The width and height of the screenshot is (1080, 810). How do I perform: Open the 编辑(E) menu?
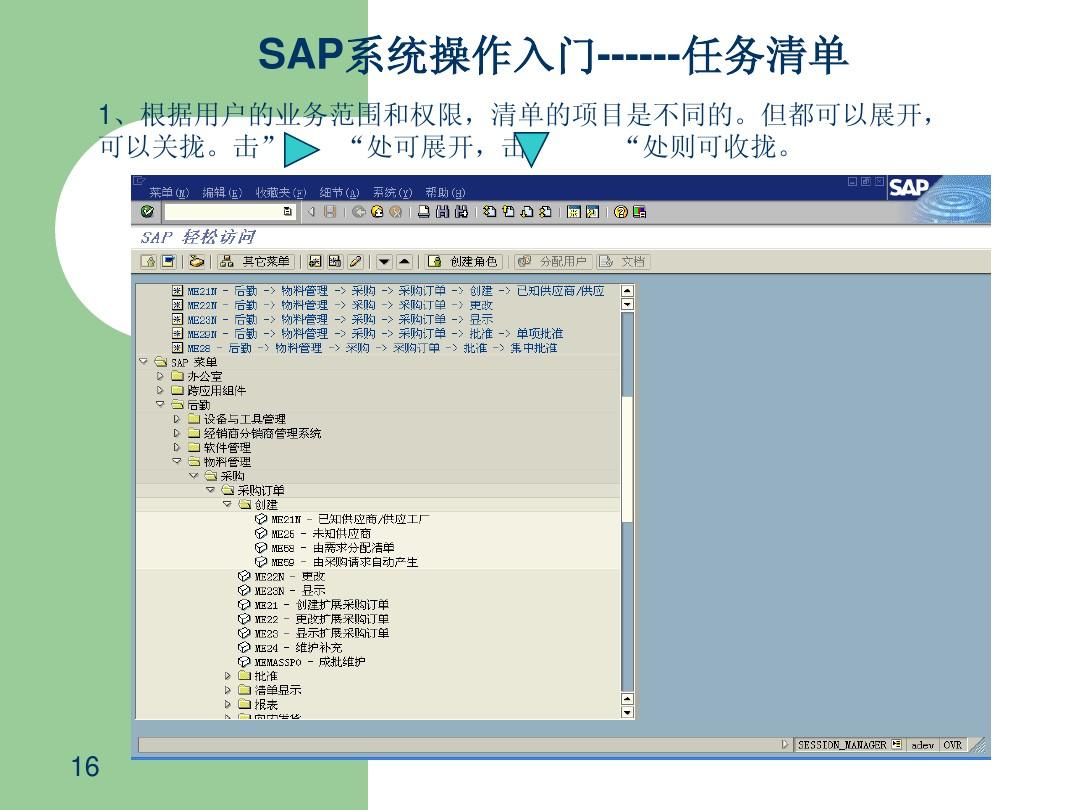point(222,193)
